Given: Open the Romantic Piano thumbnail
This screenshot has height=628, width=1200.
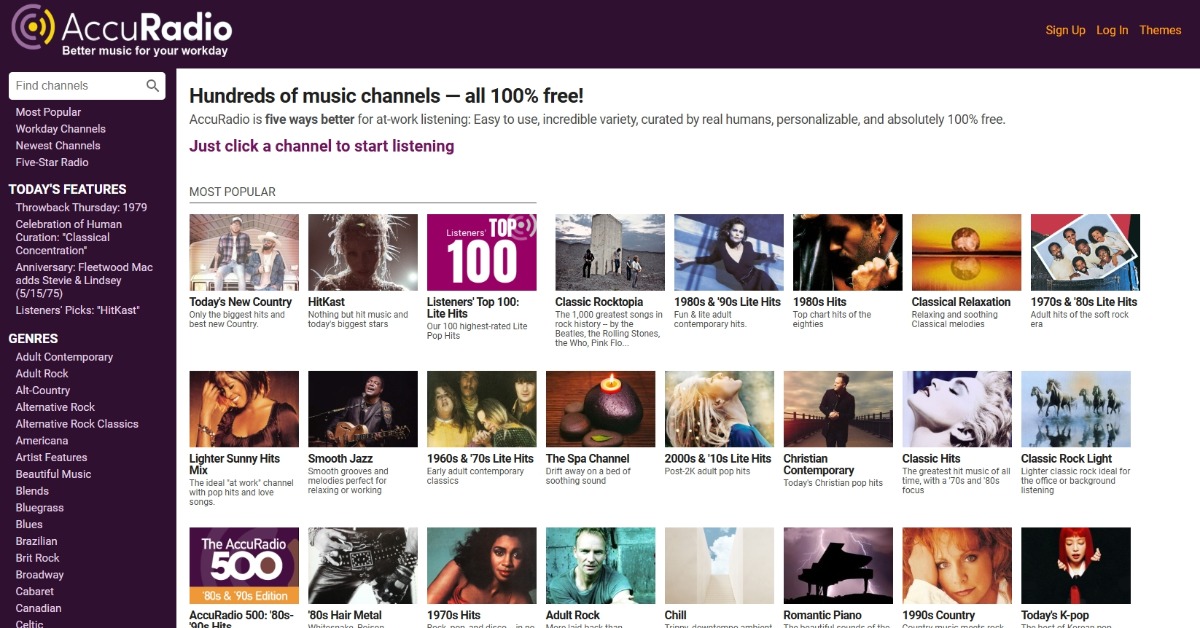Looking at the screenshot, I should pyautogui.click(x=838, y=565).
